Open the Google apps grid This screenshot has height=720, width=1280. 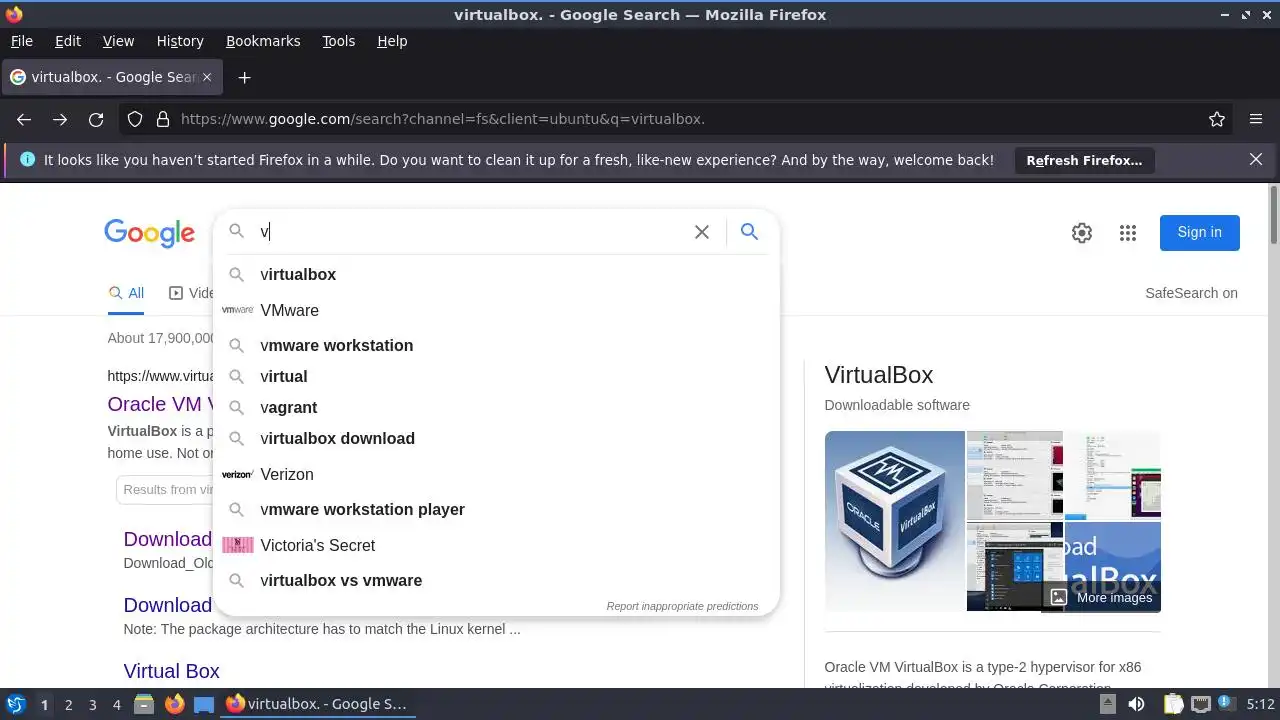click(x=1128, y=233)
